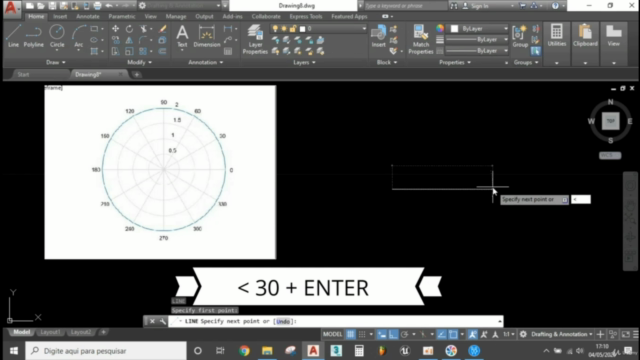Screen dimensions: 640x360
Task: Click the Plot print icon
Action: pos(97,6)
